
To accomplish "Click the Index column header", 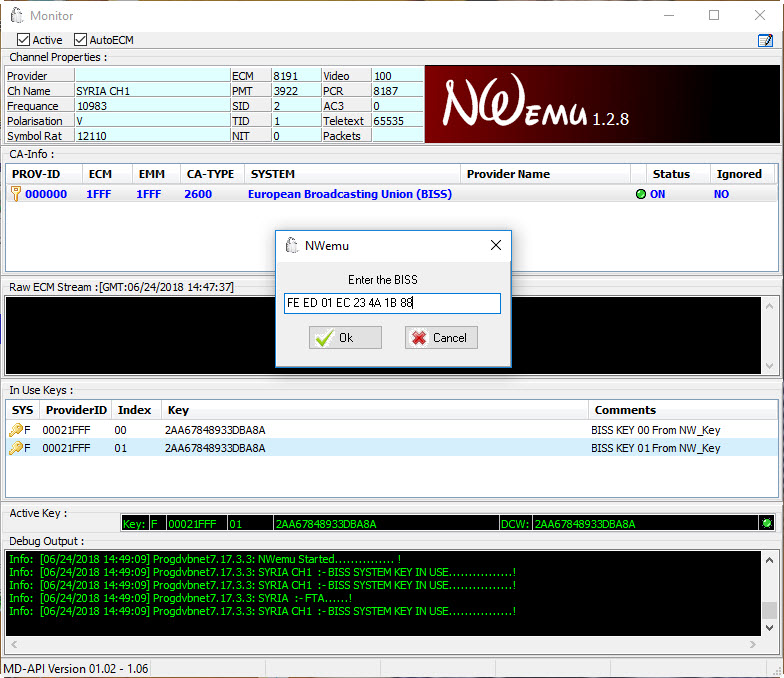I will coord(136,410).
